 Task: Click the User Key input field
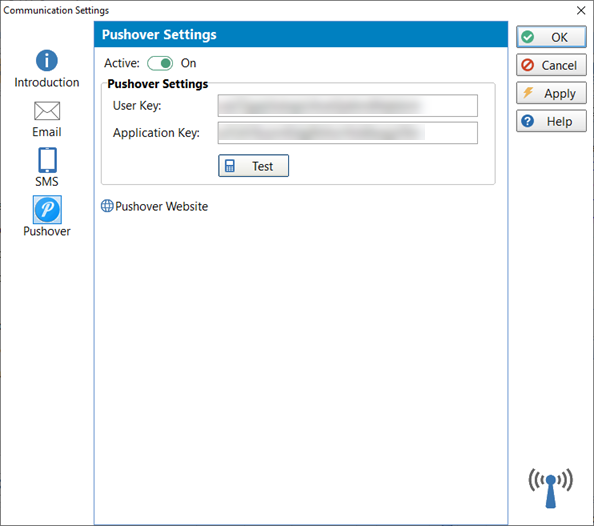(347, 105)
